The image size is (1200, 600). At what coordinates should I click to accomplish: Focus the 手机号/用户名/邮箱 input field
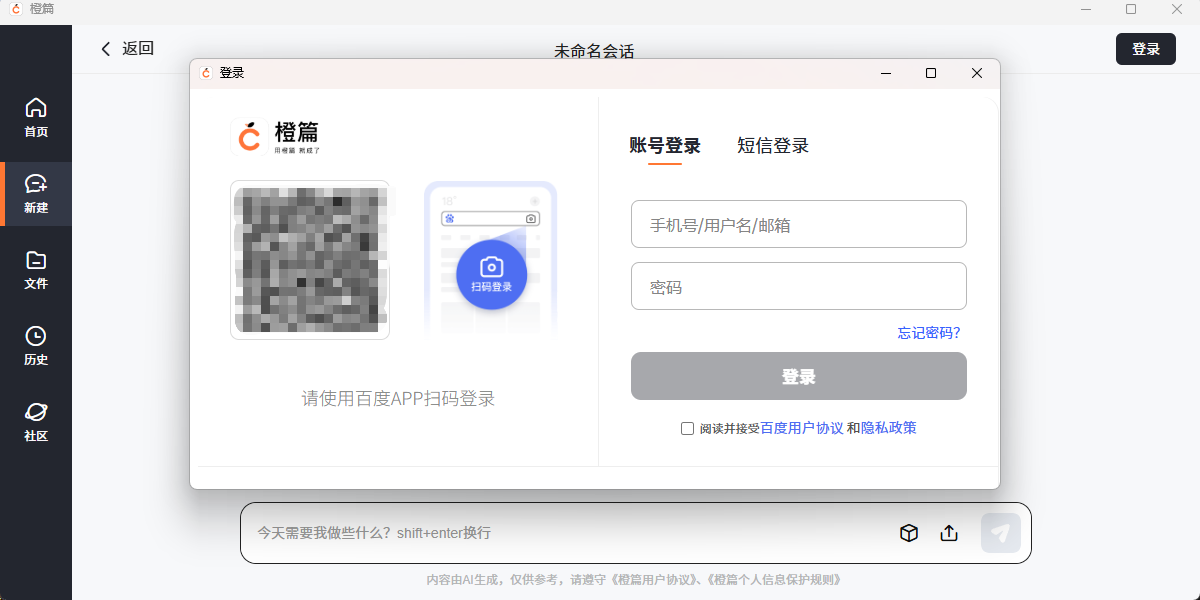tap(799, 224)
